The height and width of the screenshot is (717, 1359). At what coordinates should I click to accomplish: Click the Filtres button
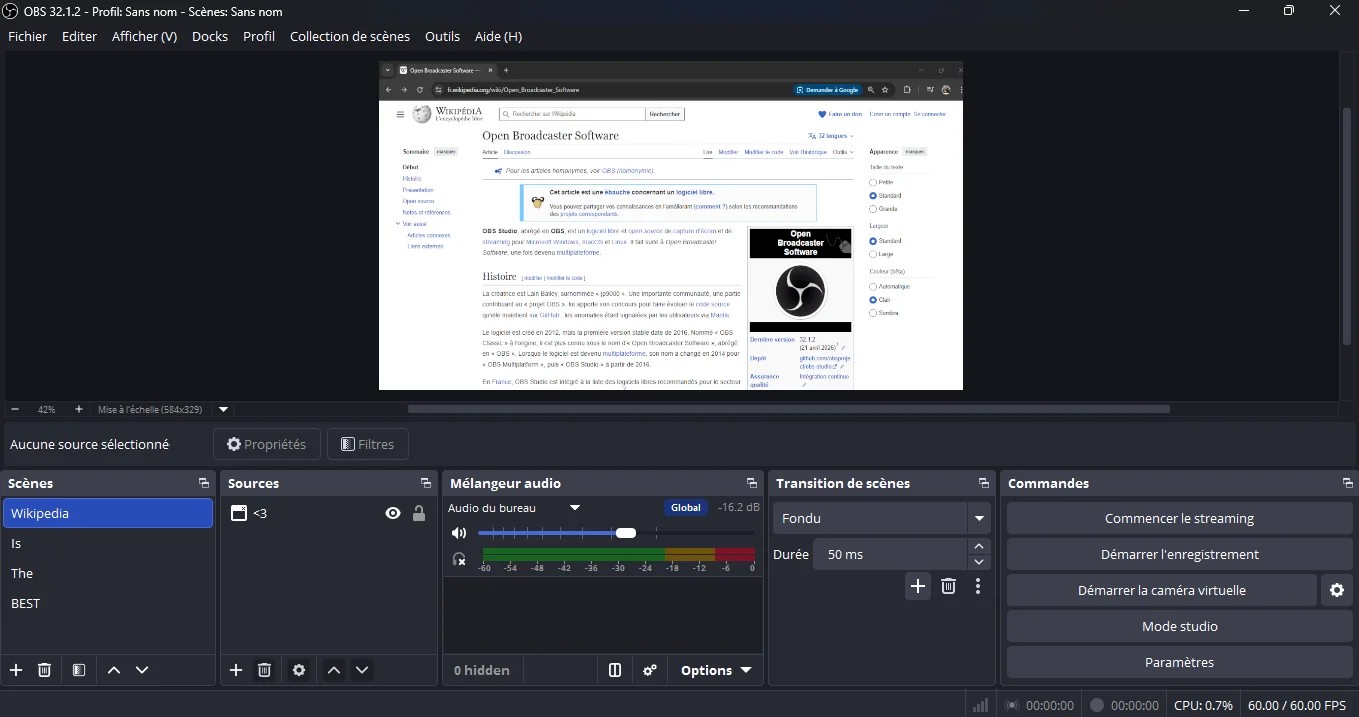tap(367, 444)
